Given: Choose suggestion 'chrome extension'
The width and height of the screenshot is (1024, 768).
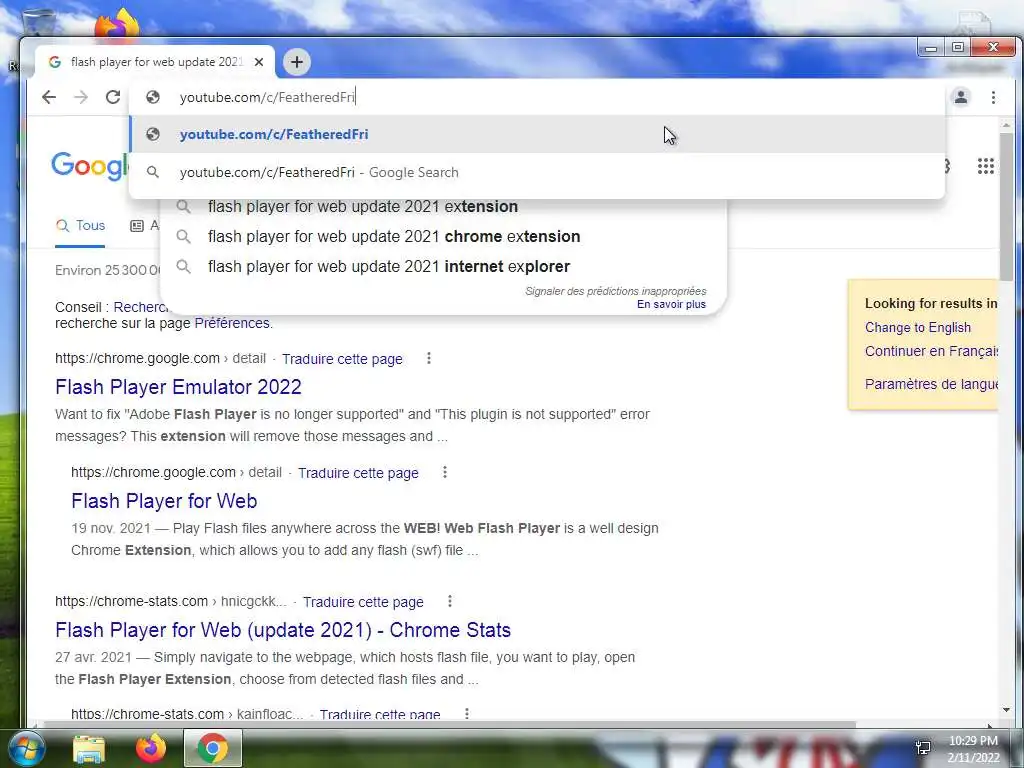Looking at the screenshot, I should [443, 236].
